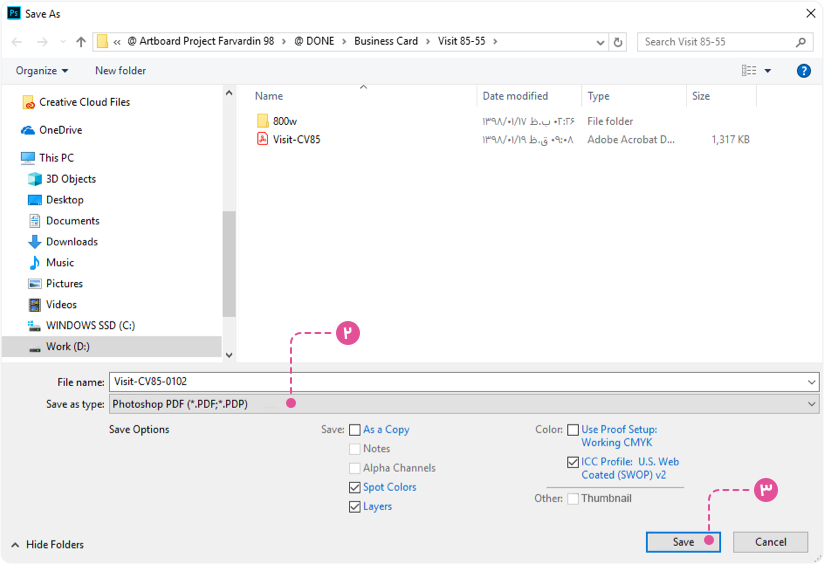Select the Visit-CV85 PDF file
Image resolution: width=824 pixels, height=564 pixels.
tap(296, 140)
